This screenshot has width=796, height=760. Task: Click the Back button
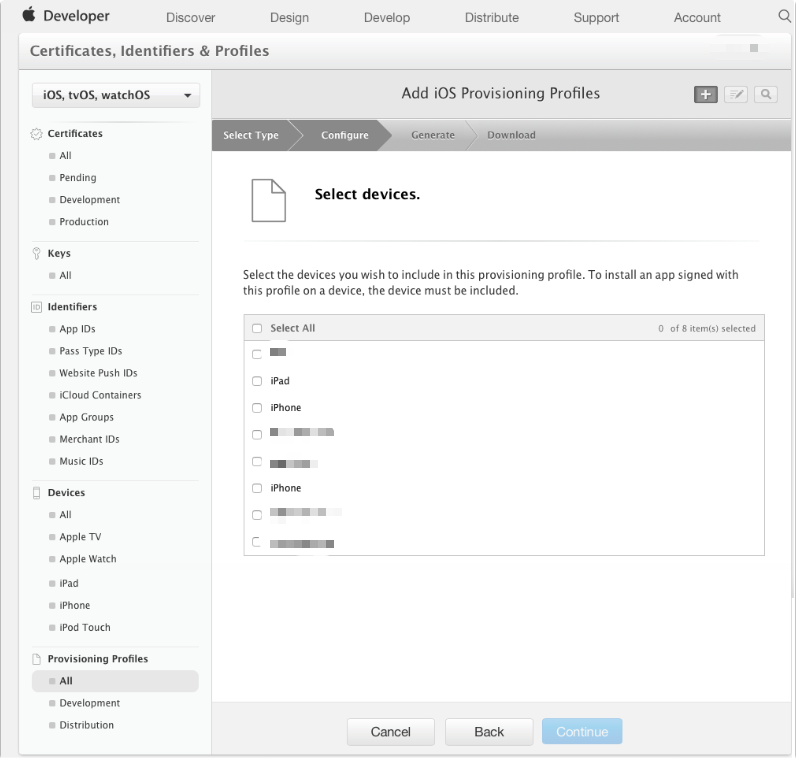[489, 733]
